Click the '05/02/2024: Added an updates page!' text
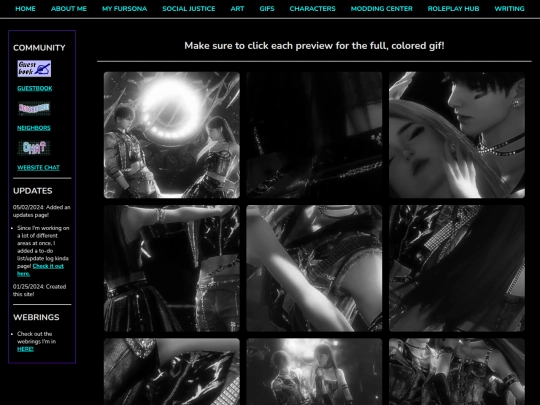Screen dimensions: 540x405 [42, 211]
